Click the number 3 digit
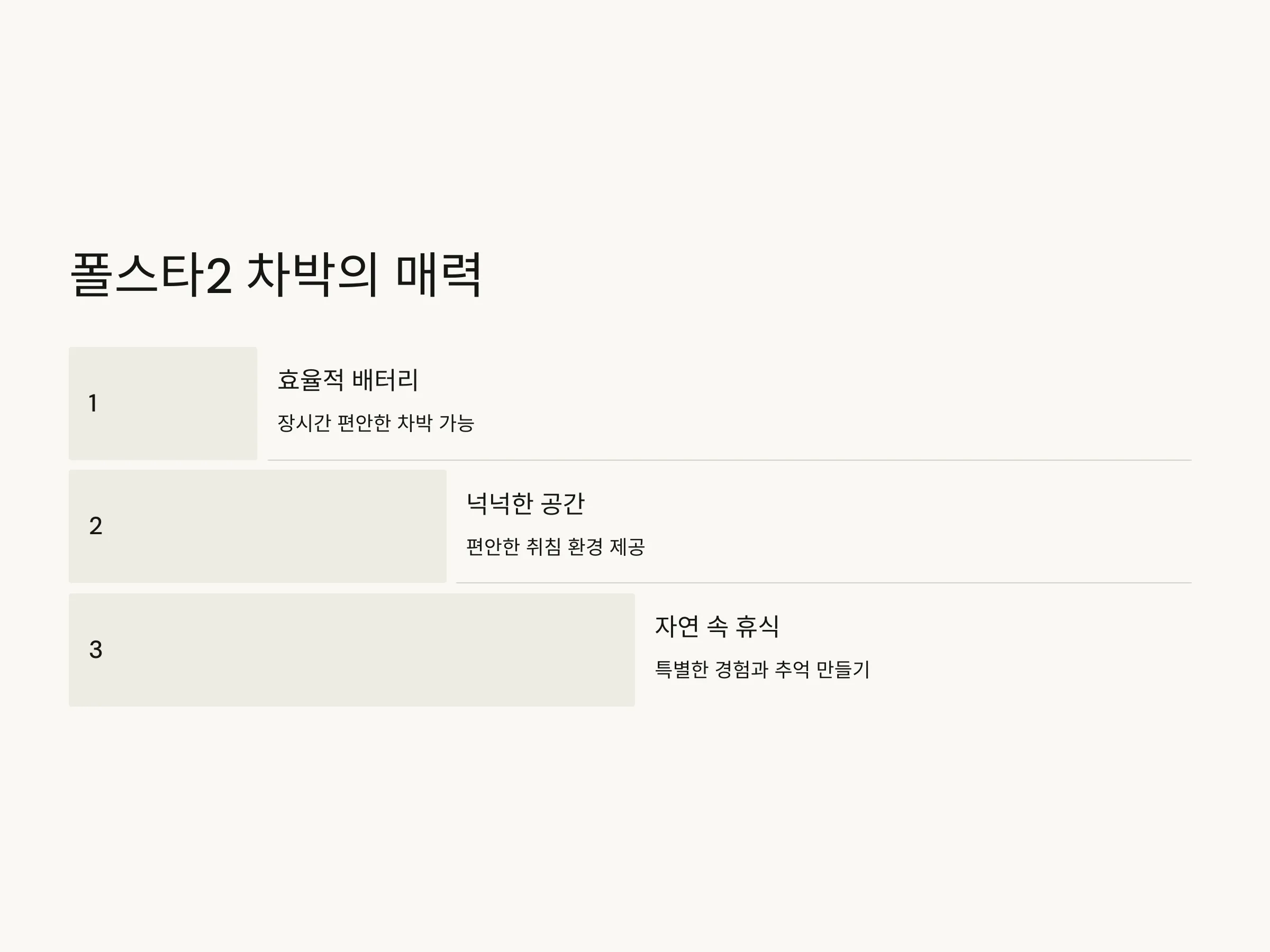The width and height of the screenshot is (1270, 952). click(x=96, y=649)
